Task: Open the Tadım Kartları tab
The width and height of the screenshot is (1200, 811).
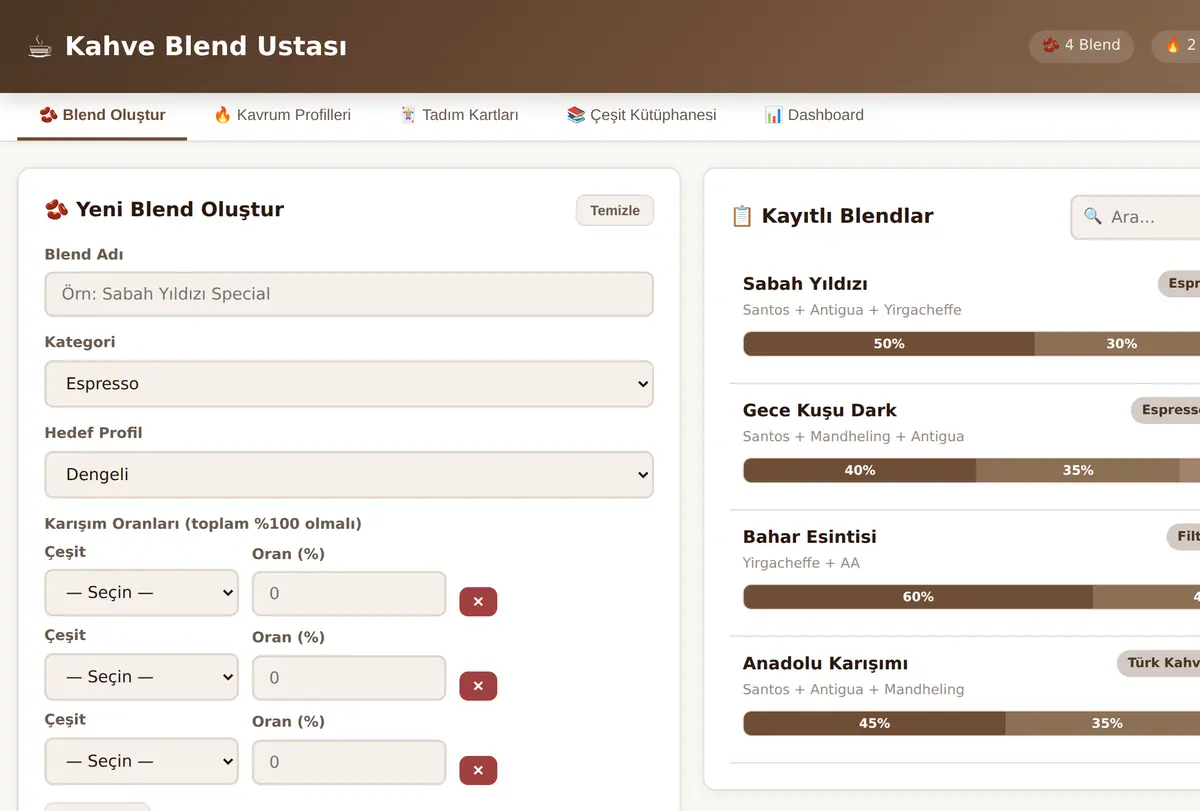Action: [459, 115]
